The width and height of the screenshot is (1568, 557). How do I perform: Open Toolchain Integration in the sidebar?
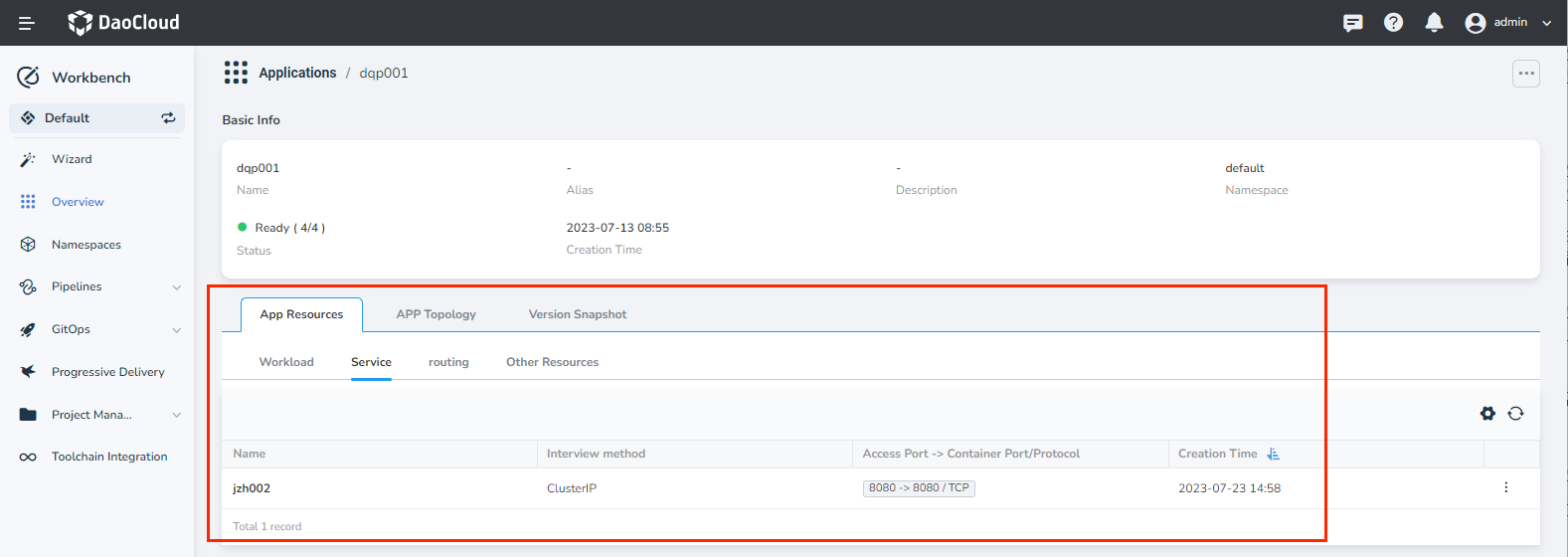tap(109, 457)
